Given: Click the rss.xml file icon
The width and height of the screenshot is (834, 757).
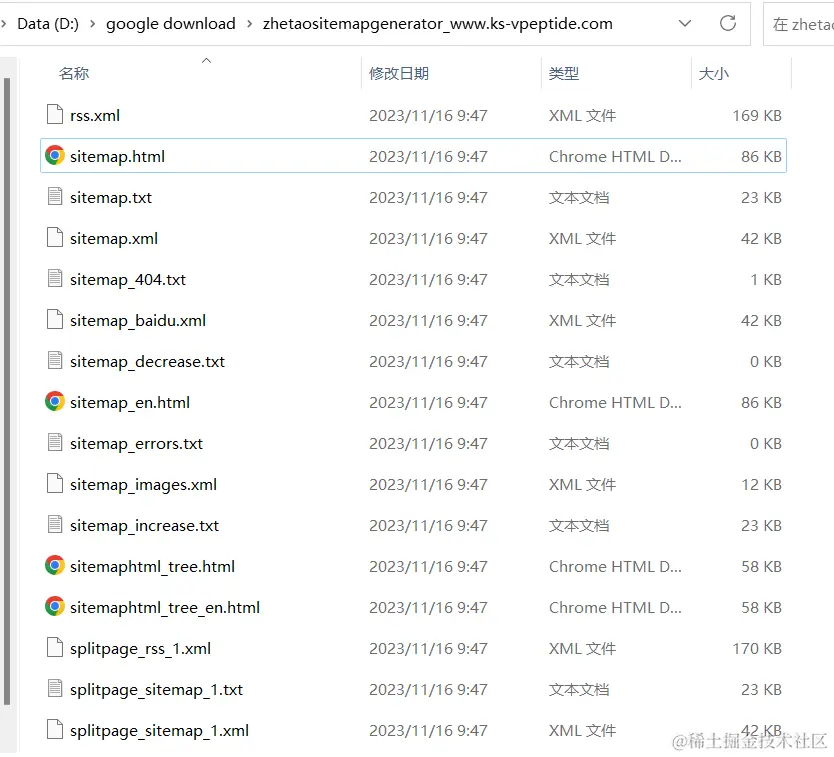Looking at the screenshot, I should tap(55, 114).
